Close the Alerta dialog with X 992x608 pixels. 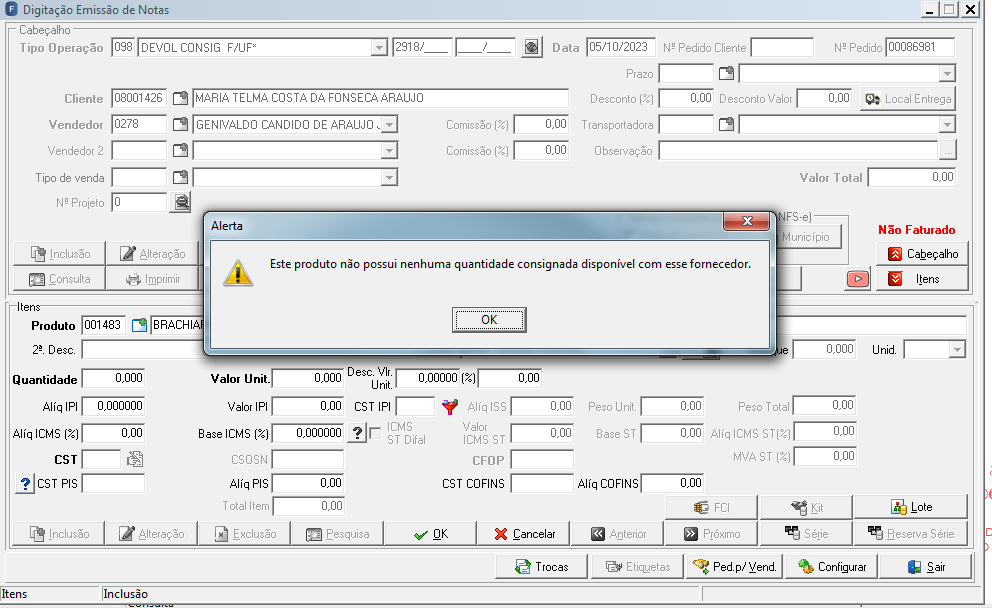coord(747,221)
